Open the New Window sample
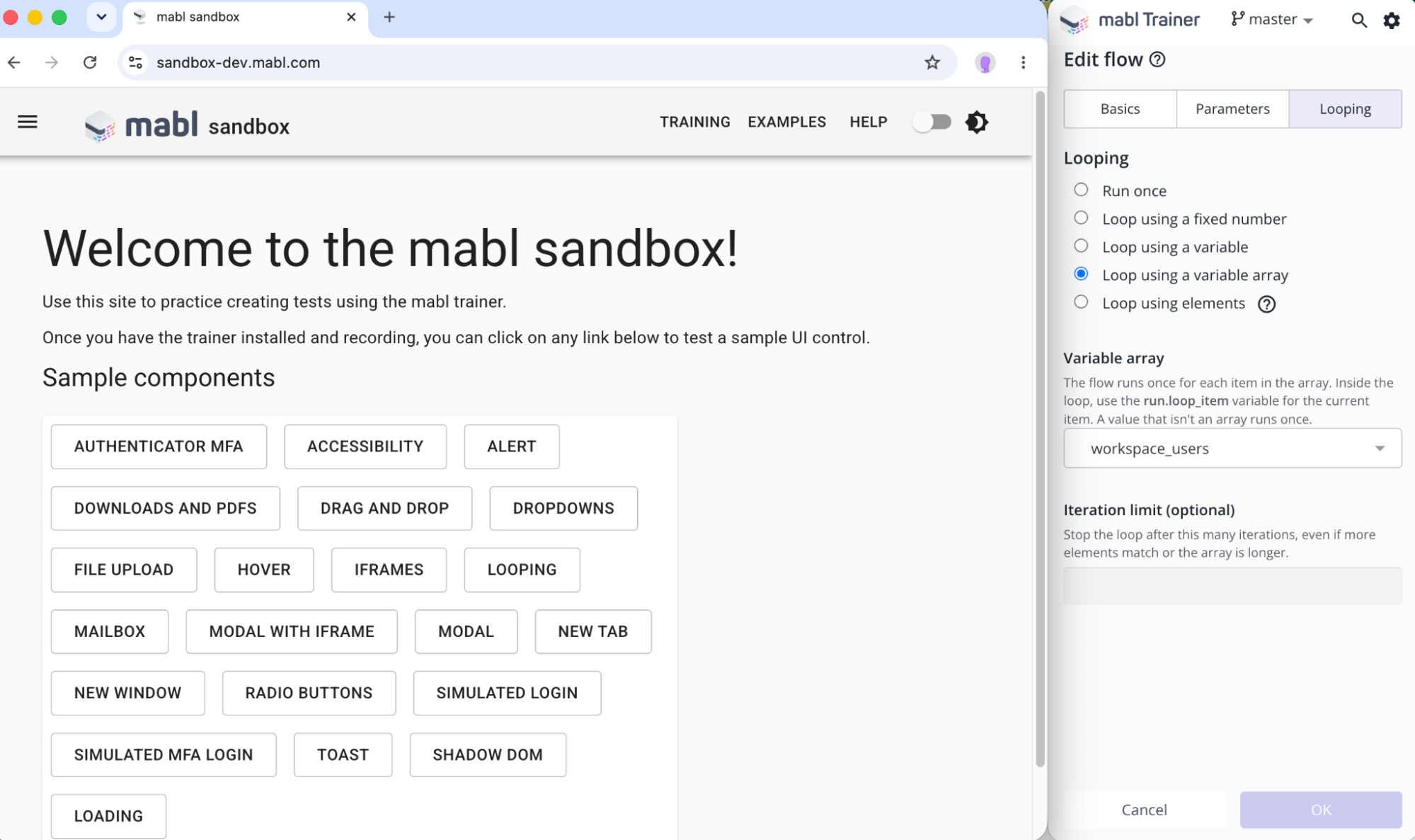 pos(128,693)
